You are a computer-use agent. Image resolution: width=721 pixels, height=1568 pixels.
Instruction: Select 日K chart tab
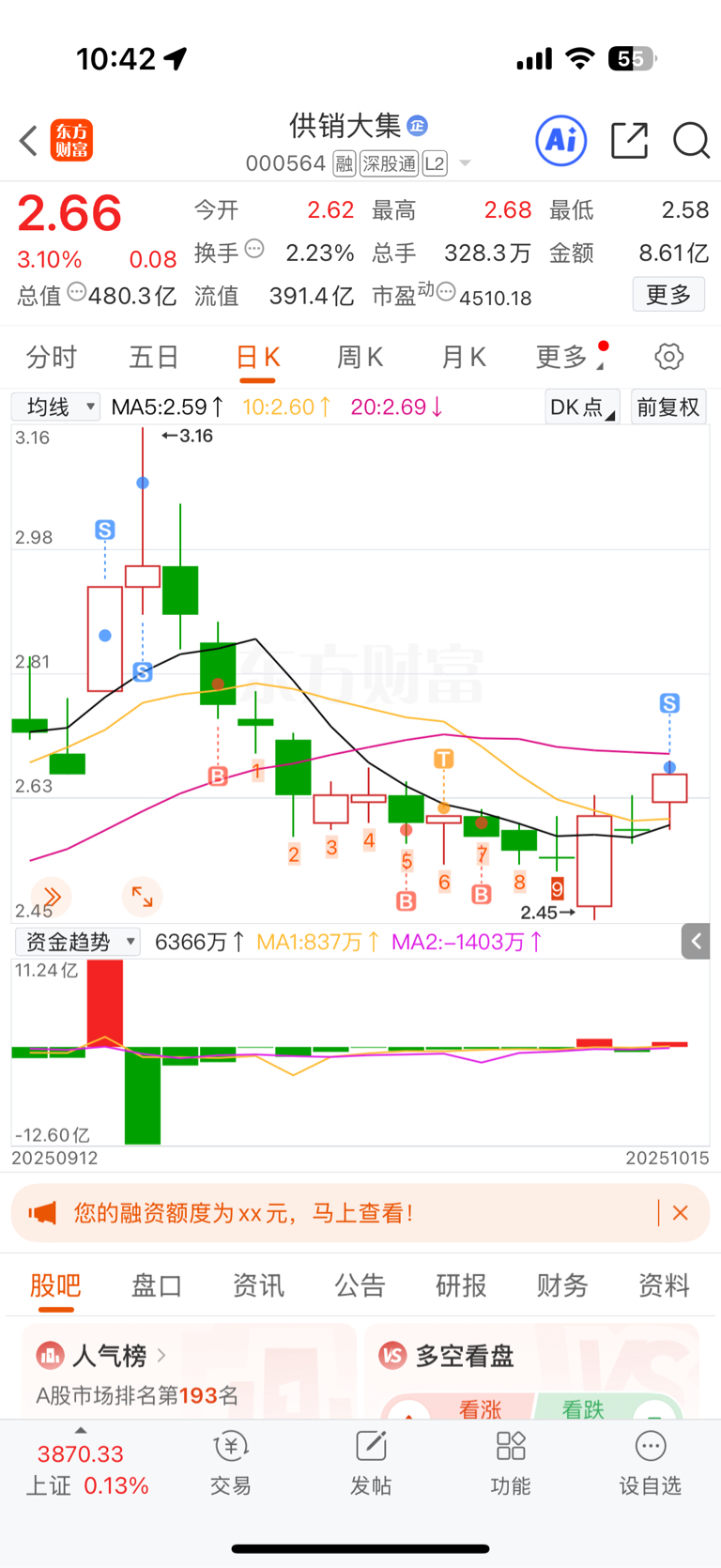coord(257,357)
